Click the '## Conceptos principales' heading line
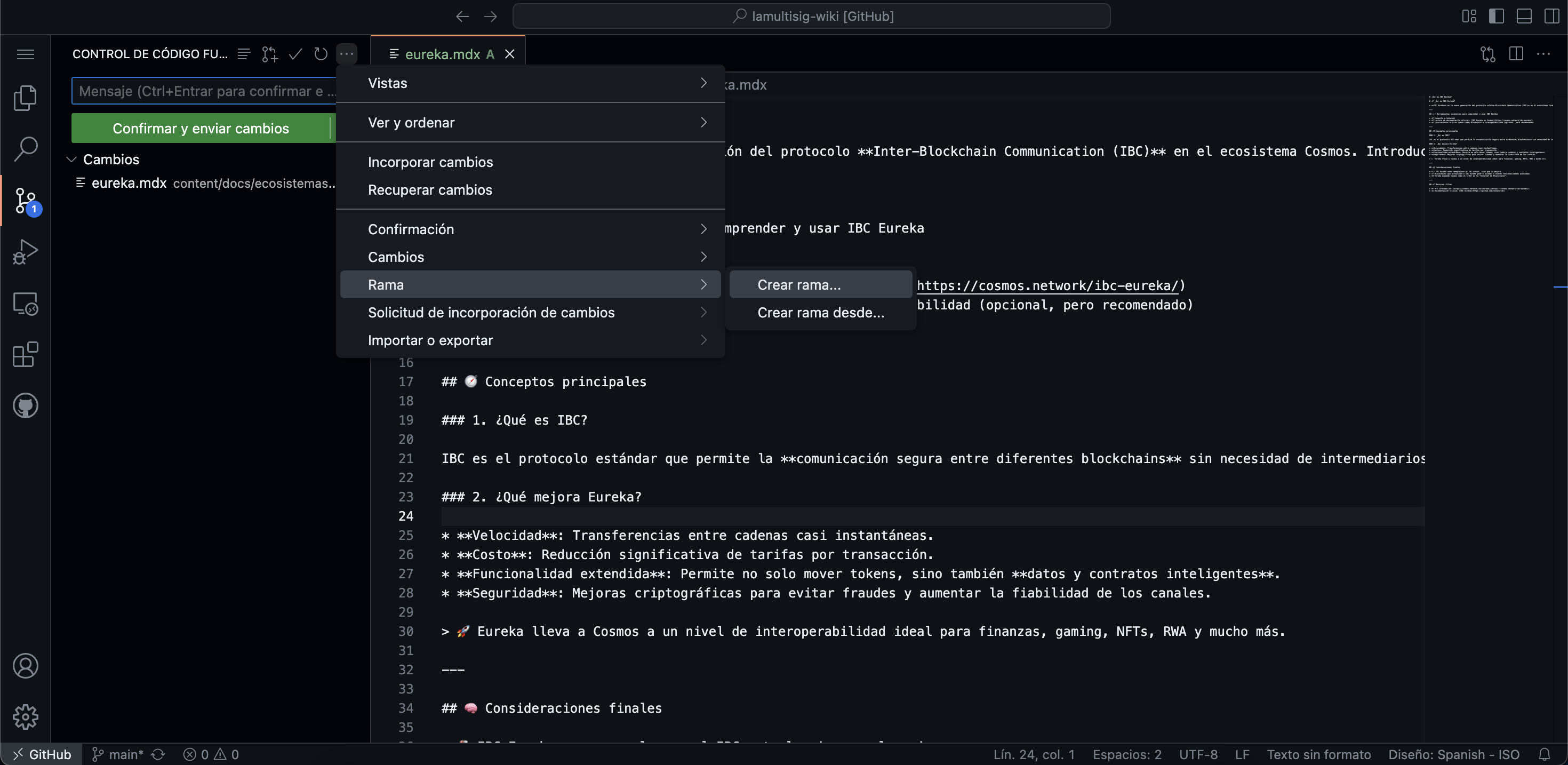 click(543, 381)
